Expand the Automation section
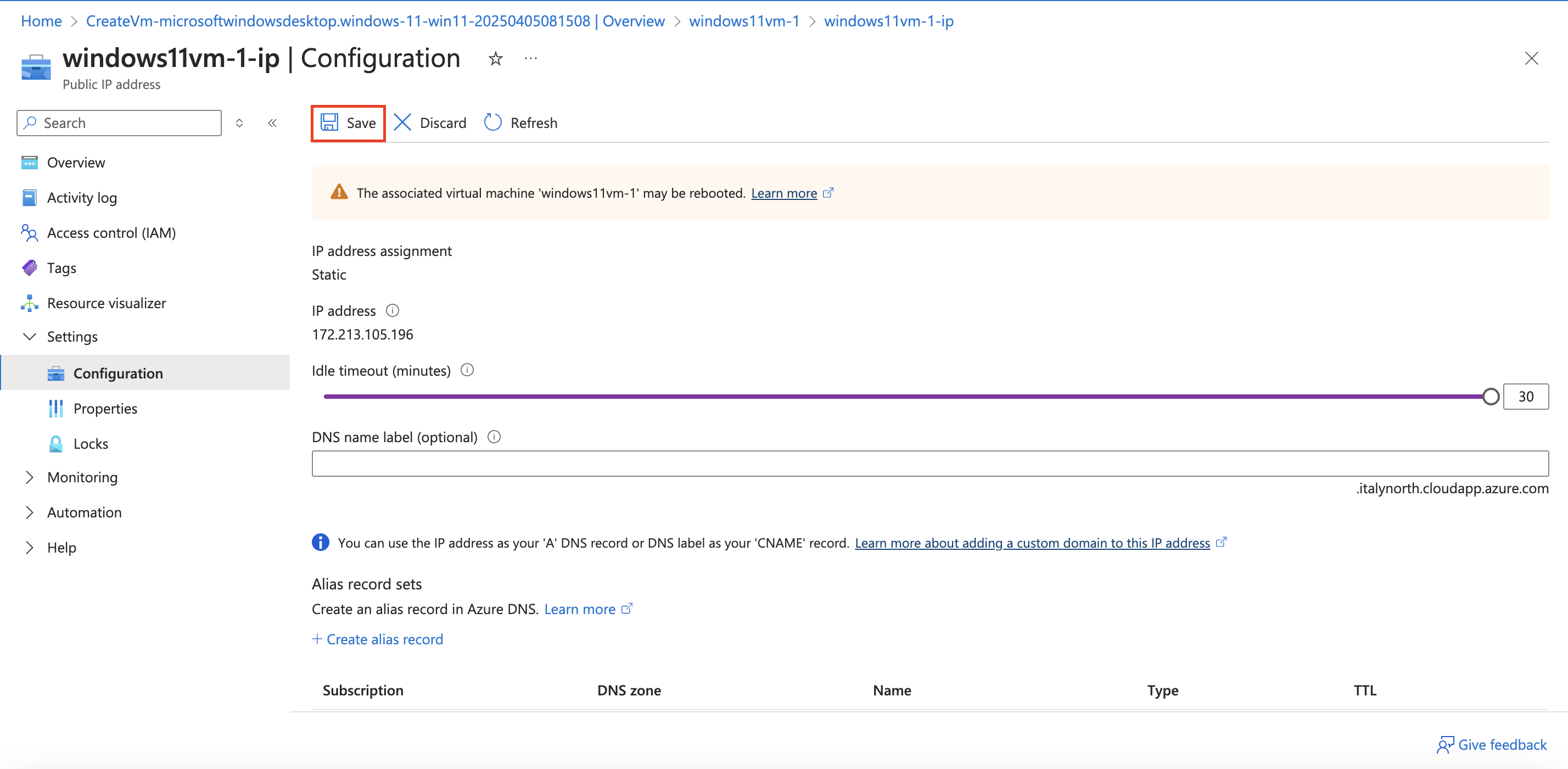Image resolution: width=1568 pixels, height=769 pixels. click(29, 512)
